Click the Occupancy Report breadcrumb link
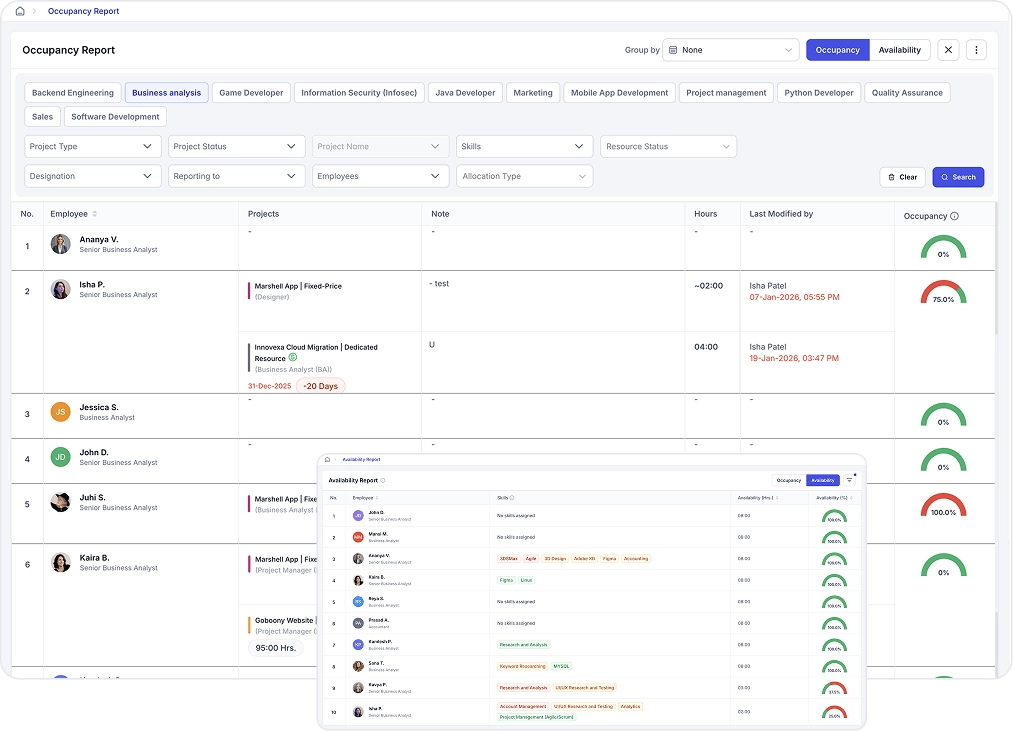Image resolution: width=1013 pixels, height=731 pixels. pyautogui.click(x=83, y=11)
